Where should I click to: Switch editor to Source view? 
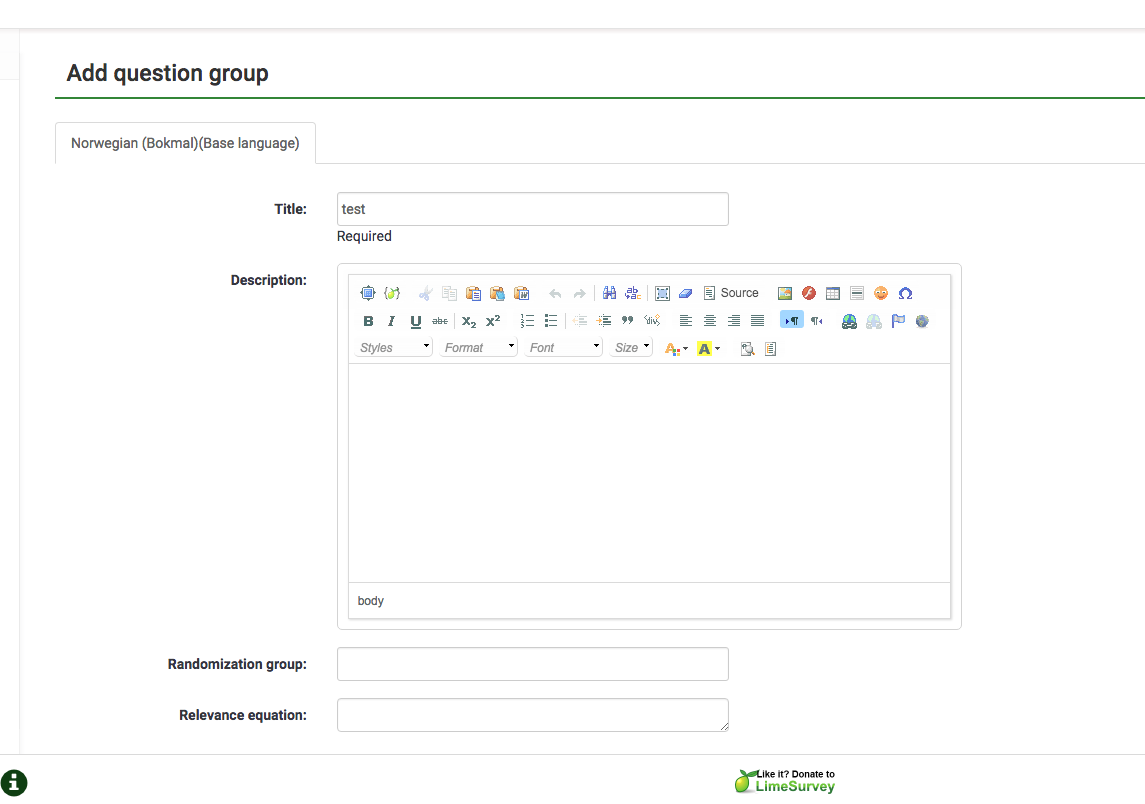click(x=731, y=294)
